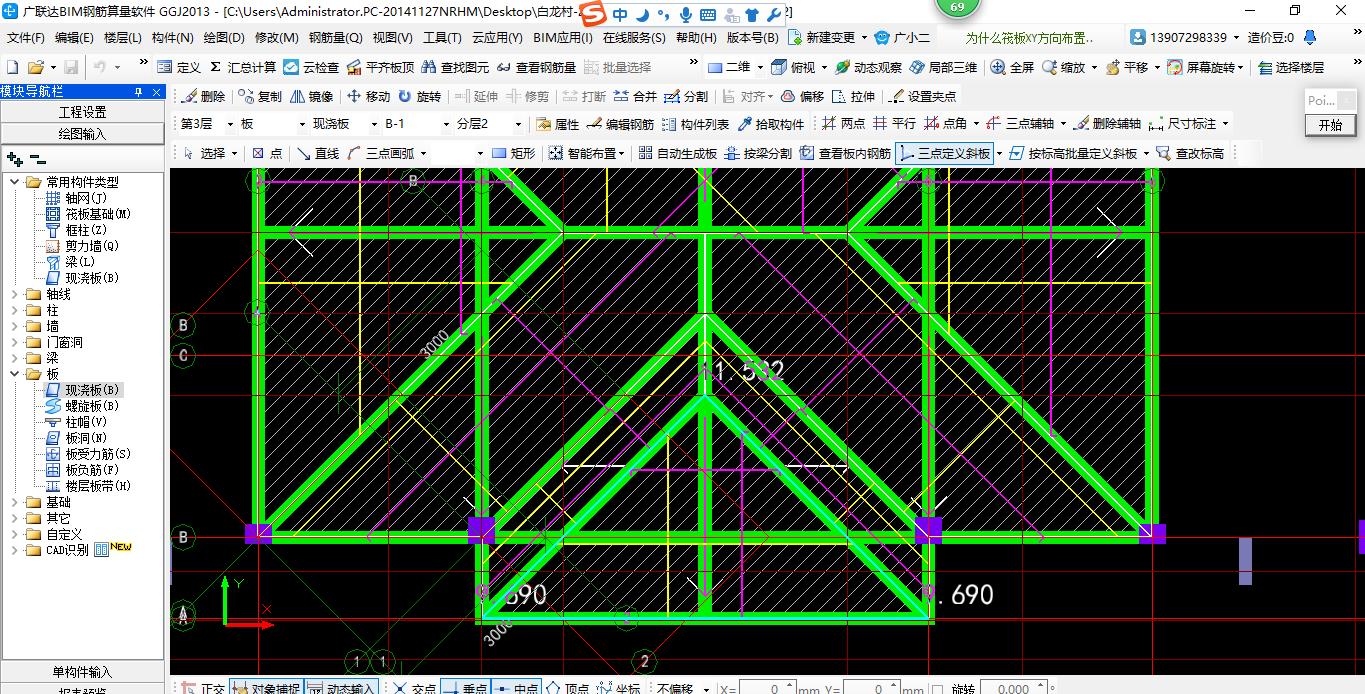Expand the 轴线 tree node
This screenshot has width=1365, height=694.
pos(15,294)
